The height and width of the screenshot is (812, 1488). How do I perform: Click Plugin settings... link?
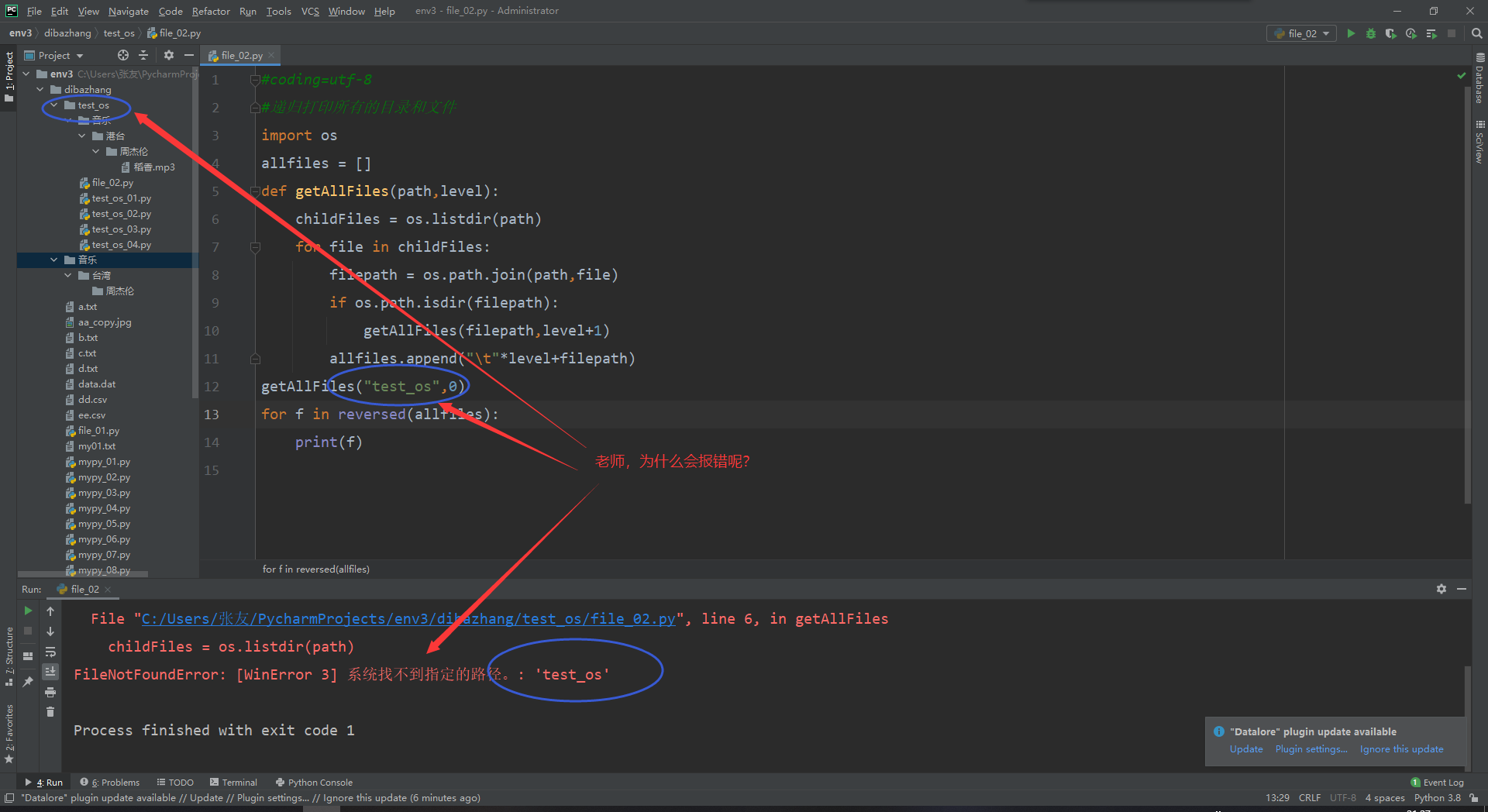click(x=1311, y=749)
